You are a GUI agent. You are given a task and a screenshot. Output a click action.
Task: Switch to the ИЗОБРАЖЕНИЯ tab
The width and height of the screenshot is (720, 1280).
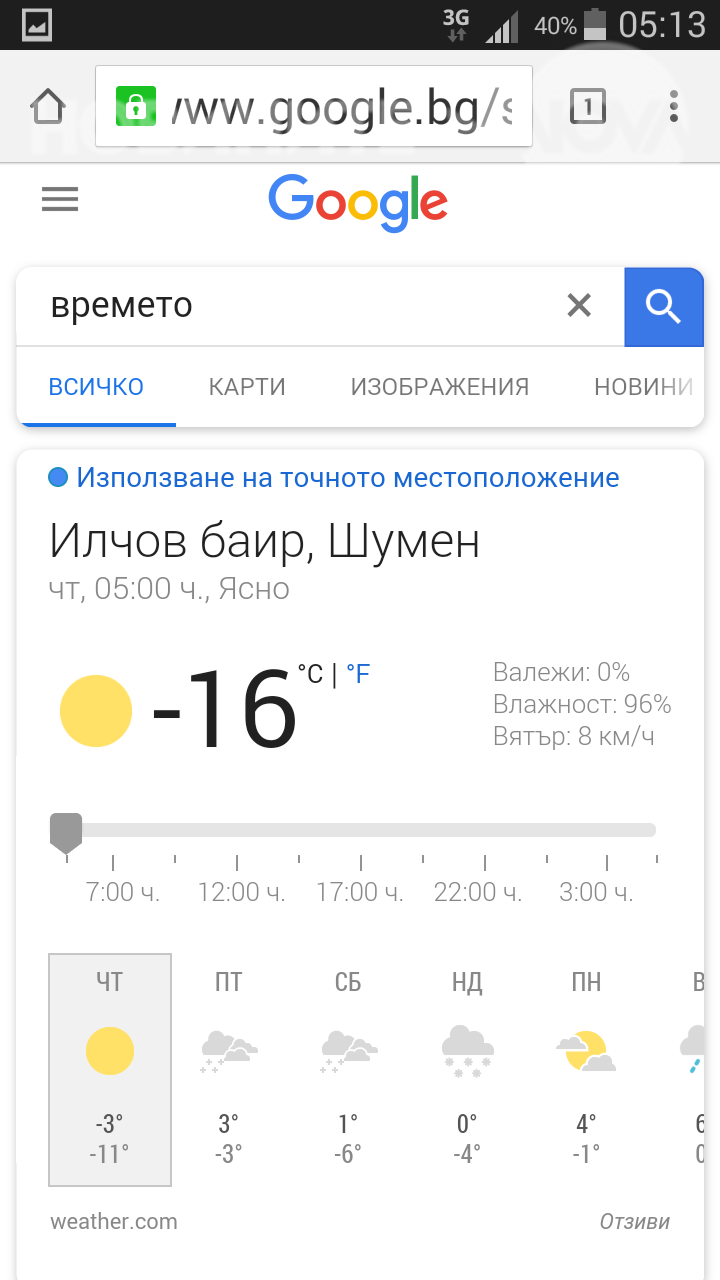pyautogui.click(x=439, y=387)
